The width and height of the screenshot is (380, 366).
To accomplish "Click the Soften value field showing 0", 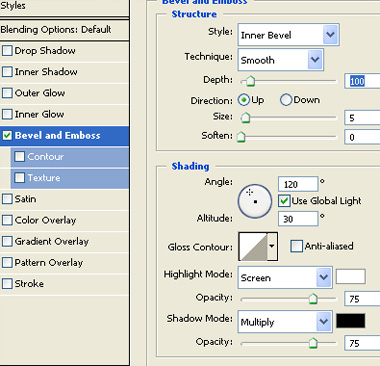I will click(x=362, y=137).
